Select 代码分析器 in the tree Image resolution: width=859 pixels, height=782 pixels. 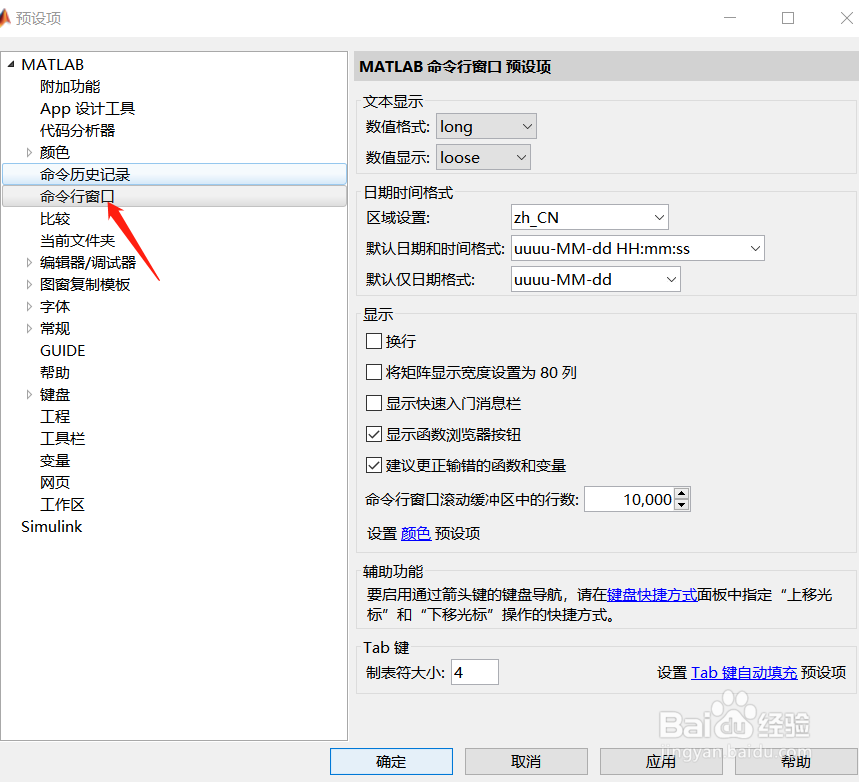(77, 130)
